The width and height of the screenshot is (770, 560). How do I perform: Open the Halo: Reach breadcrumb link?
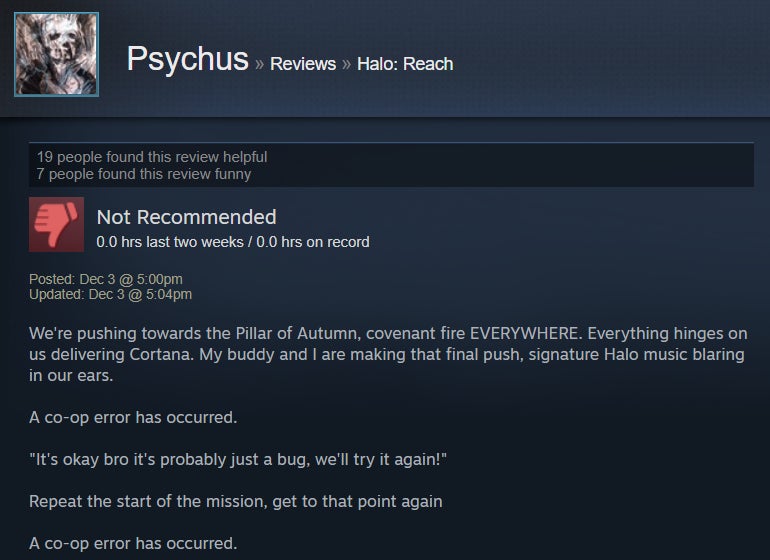(405, 64)
